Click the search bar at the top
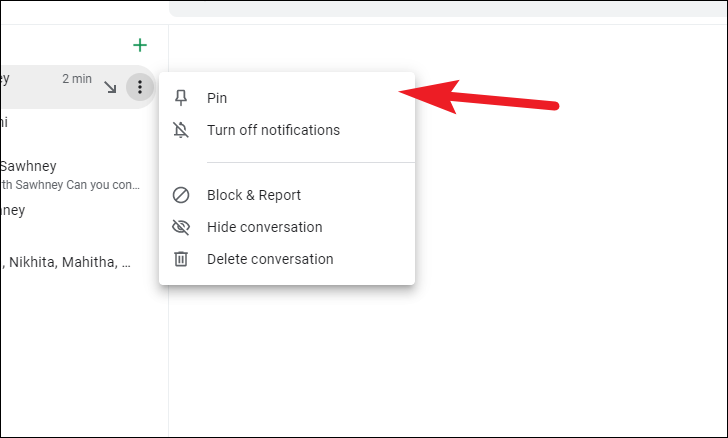728x438 pixels. (448, 8)
